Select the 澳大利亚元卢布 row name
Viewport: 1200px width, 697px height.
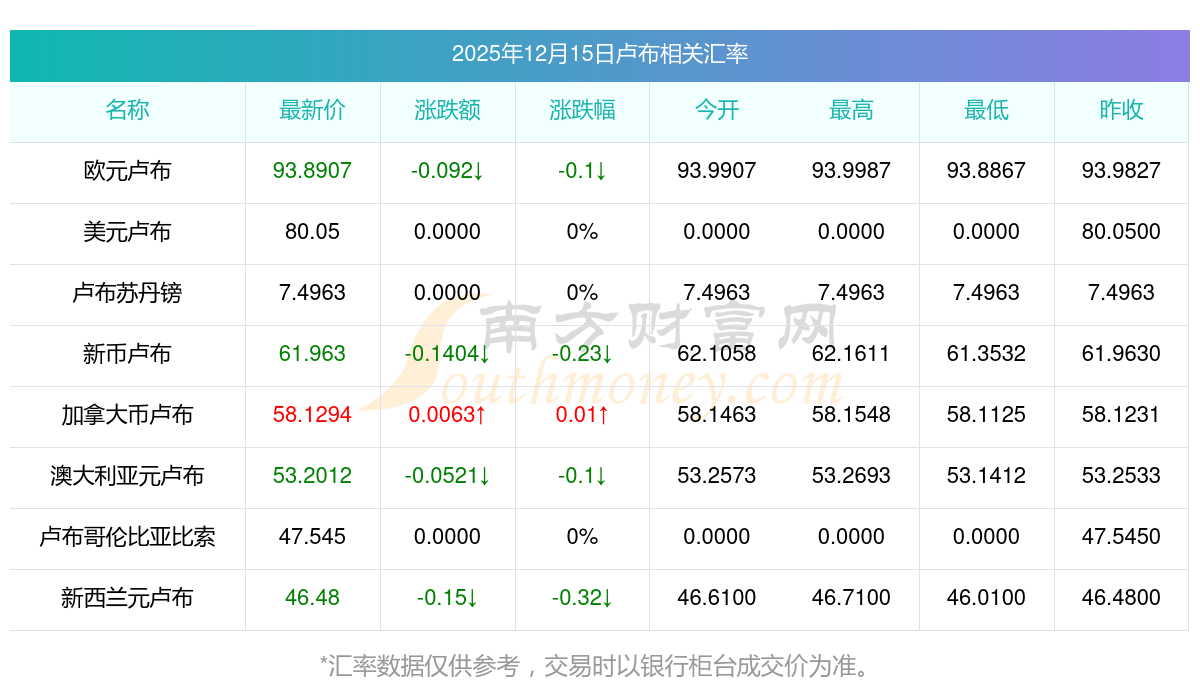tap(127, 476)
